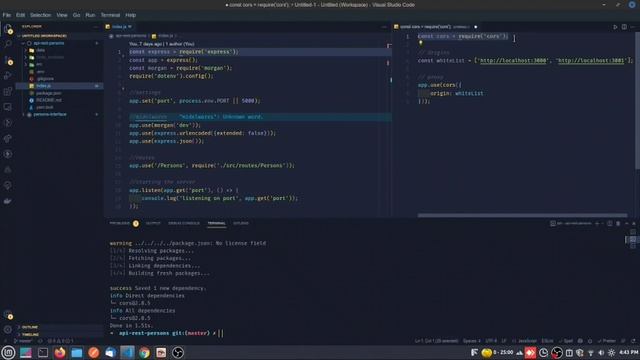Open the Accounts icon in activity bar
Image resolution: width=640 pixels, height=360 pixels.
coord(8,315)
